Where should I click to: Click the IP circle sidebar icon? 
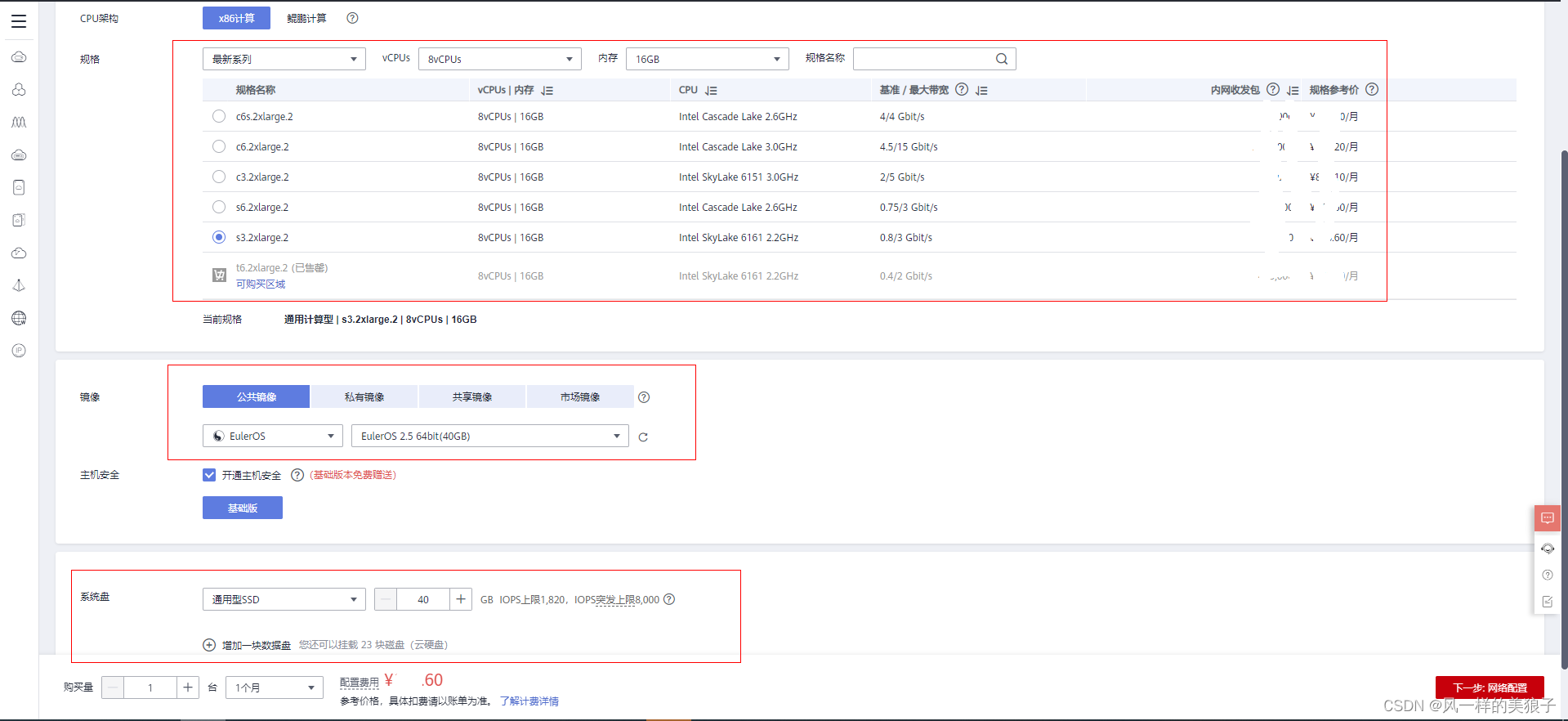pyautogui.click(x=19, y=351)
